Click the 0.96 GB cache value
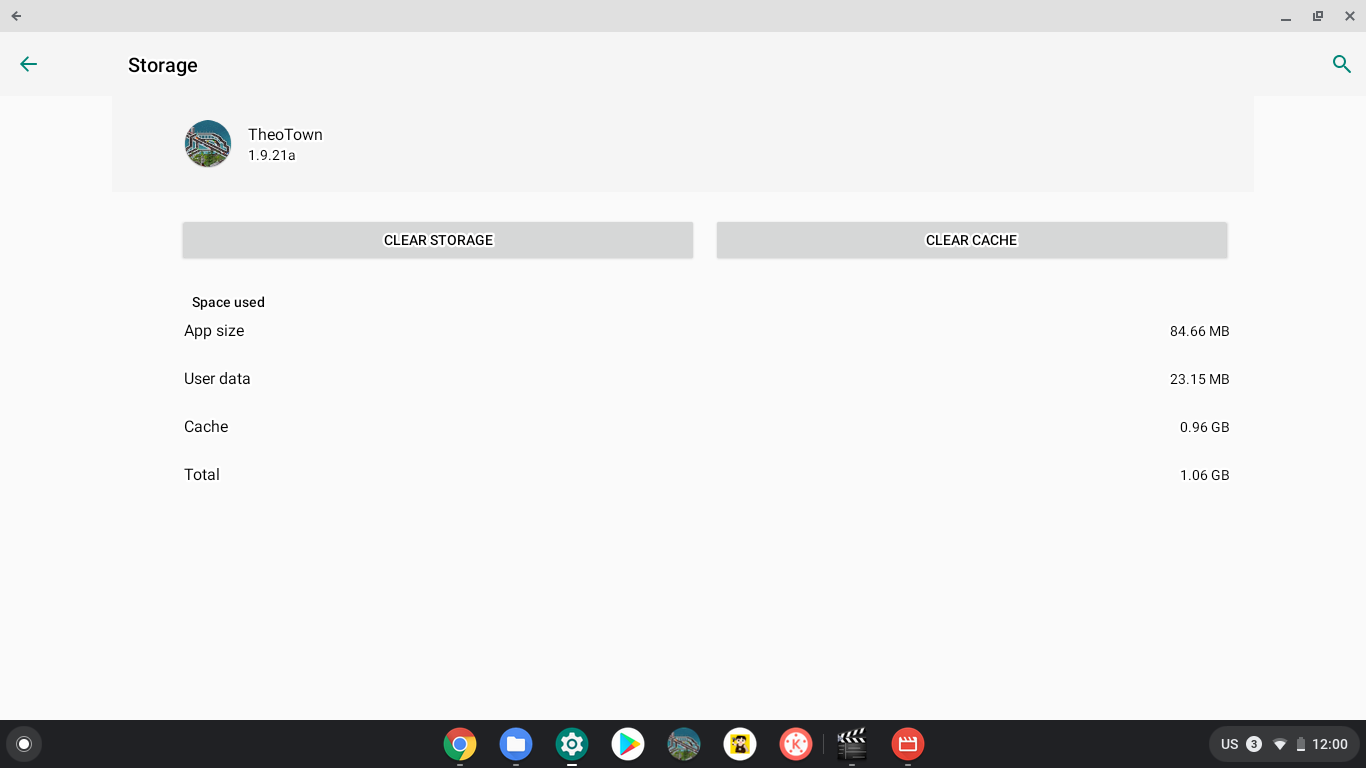Viewport: 1366px width, 768px height. (x=1204, y=427)
